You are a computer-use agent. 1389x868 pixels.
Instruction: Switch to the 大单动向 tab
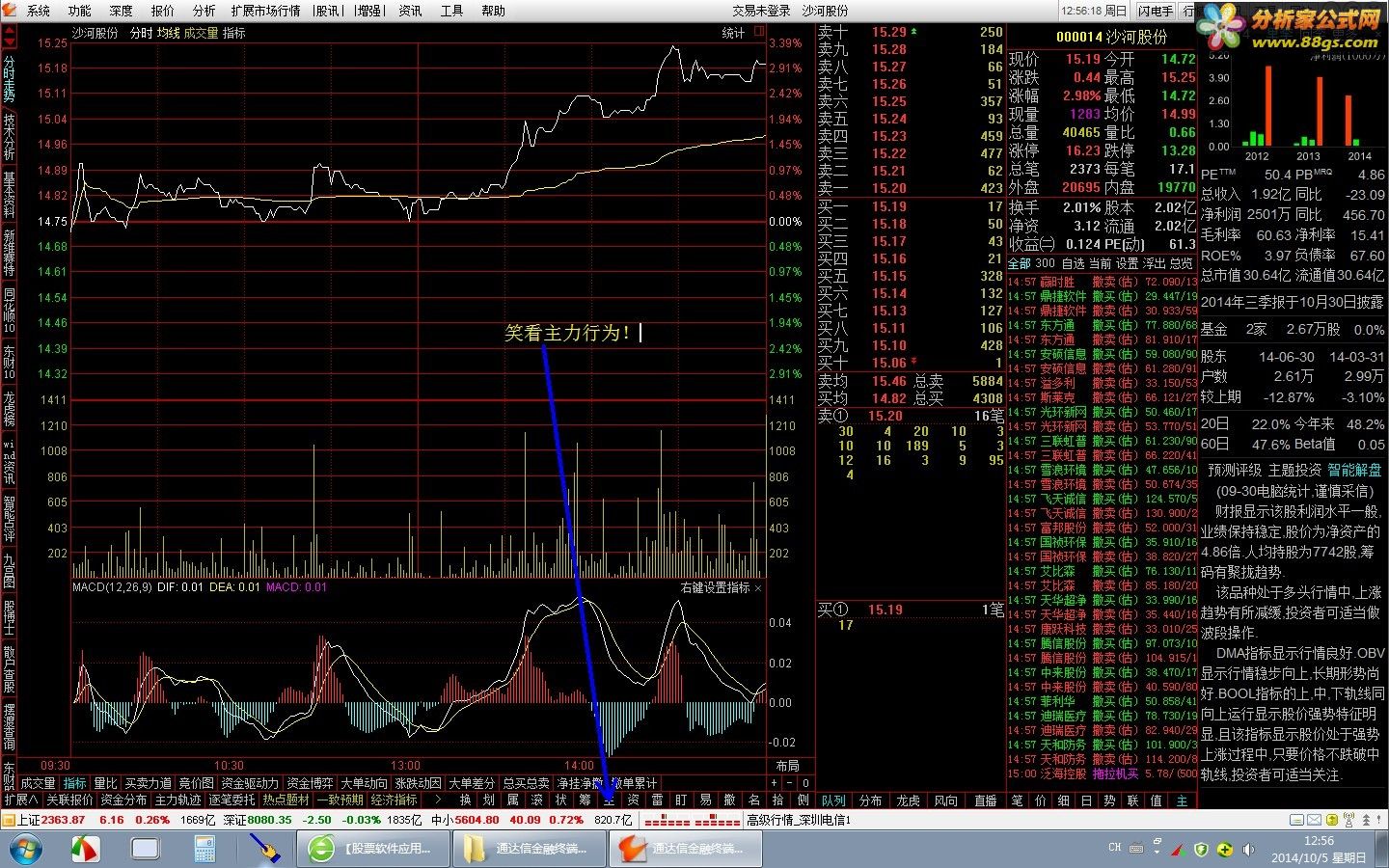click(x=364, y=783)
